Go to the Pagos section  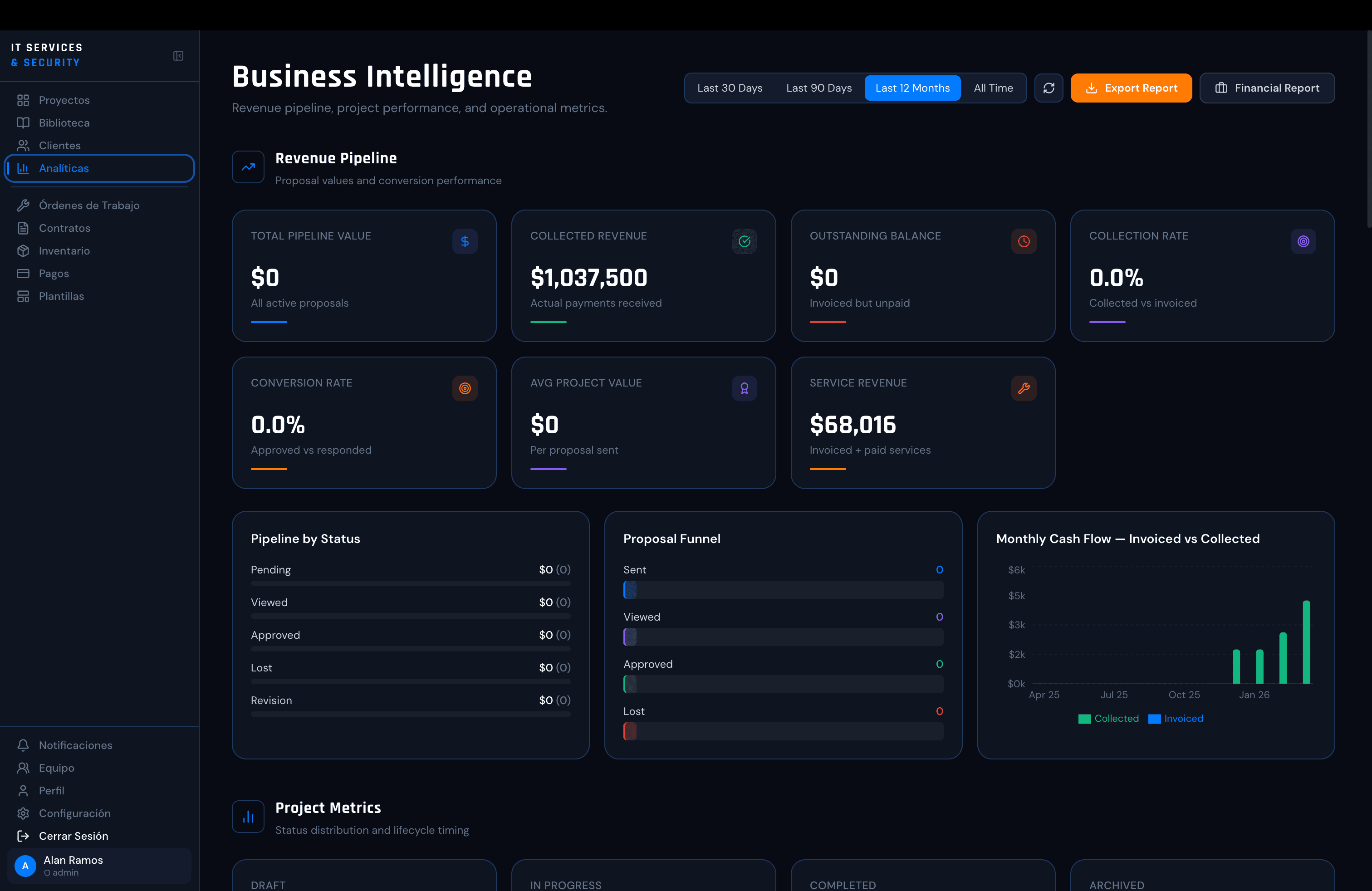pyautogui.click(x=54, y=274)
